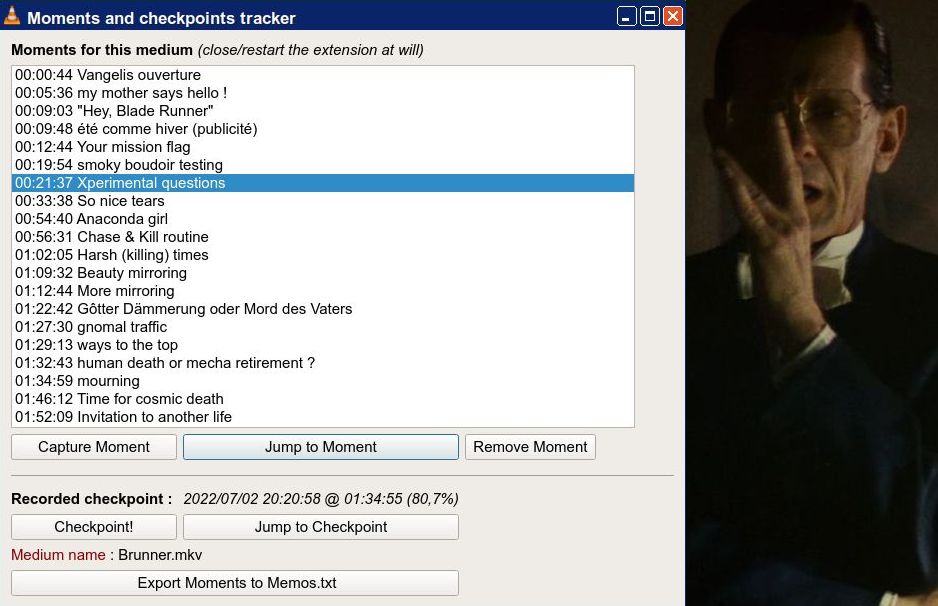The width and height of the screenshot is (938, 606).
Task: Click the VLC cone icon in title bar
Action: coord(11,16)
